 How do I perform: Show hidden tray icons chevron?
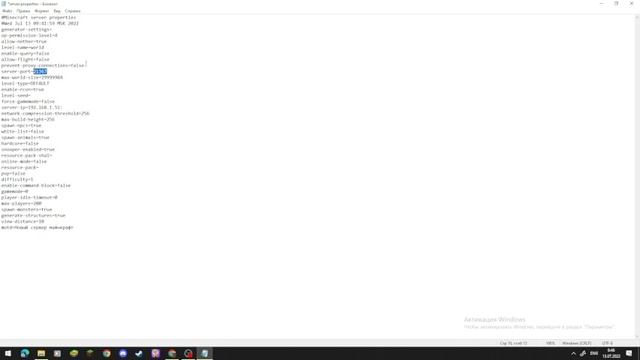[573, 353]
